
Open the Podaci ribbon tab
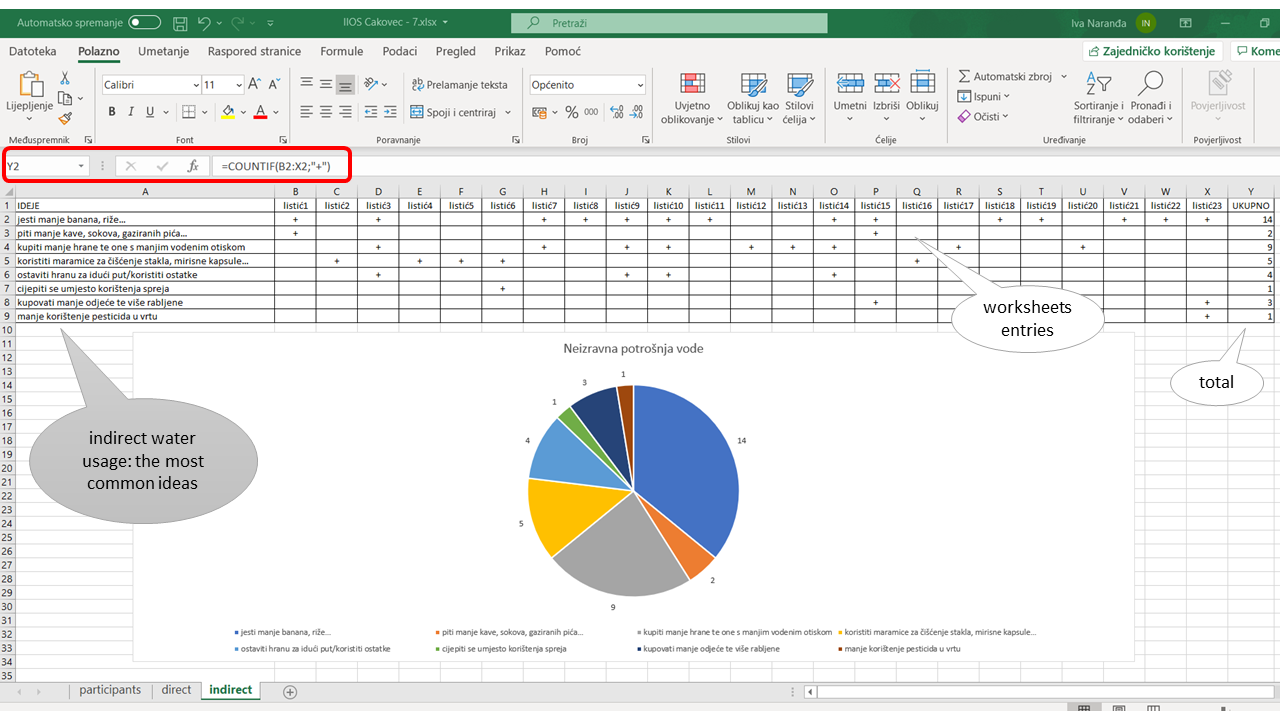(400, 51)
